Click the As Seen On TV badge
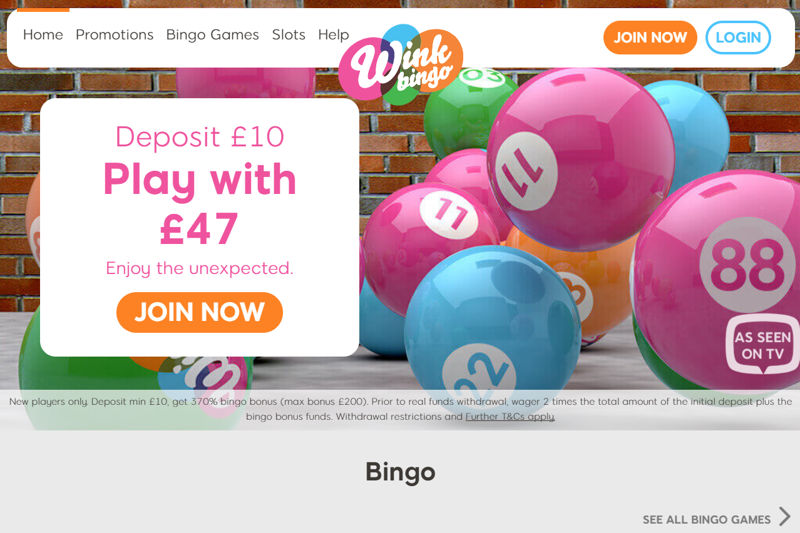Image resolution: width=800 pixels, height=533 pixels. (762, 345)
